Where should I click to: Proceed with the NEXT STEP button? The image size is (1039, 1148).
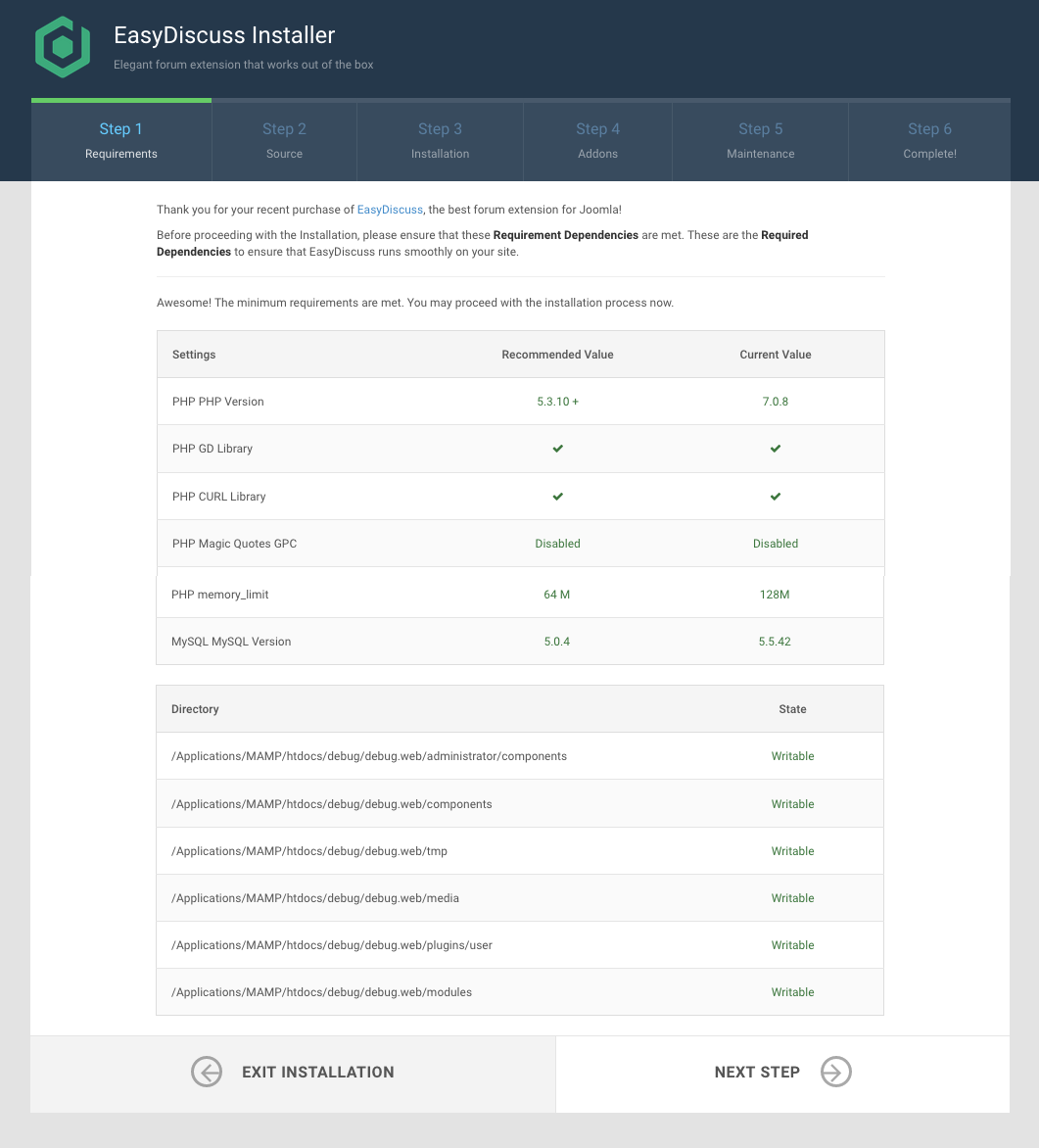pyautogui.click(x=782, y=1075)
